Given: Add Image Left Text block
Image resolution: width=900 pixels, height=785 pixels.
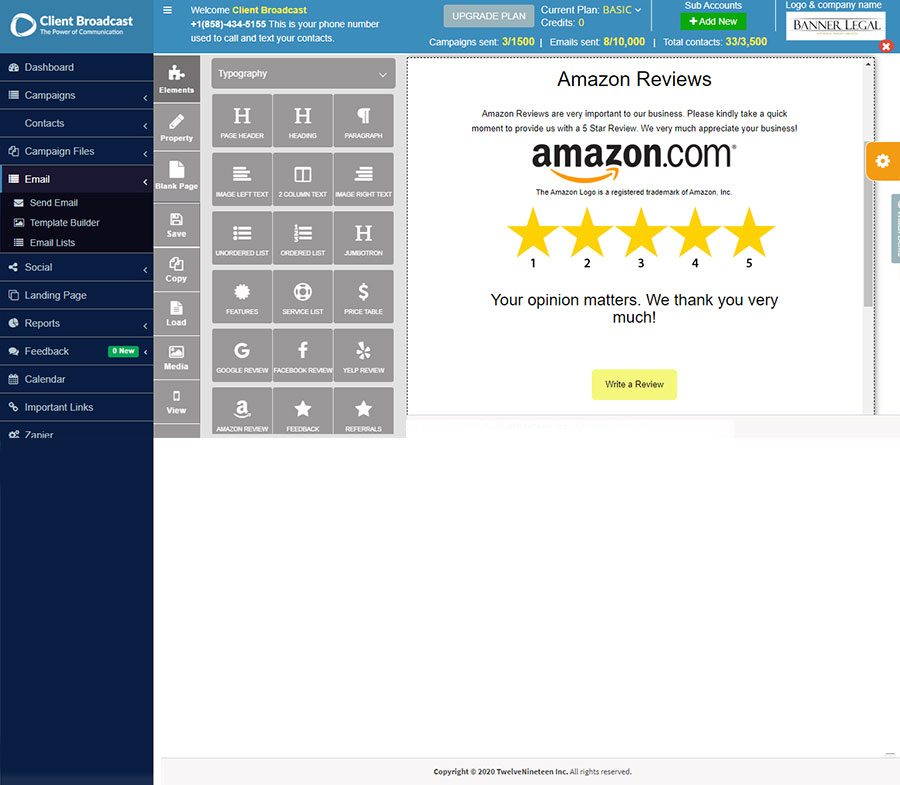Looking at the screenshot, I should (242, 179).
